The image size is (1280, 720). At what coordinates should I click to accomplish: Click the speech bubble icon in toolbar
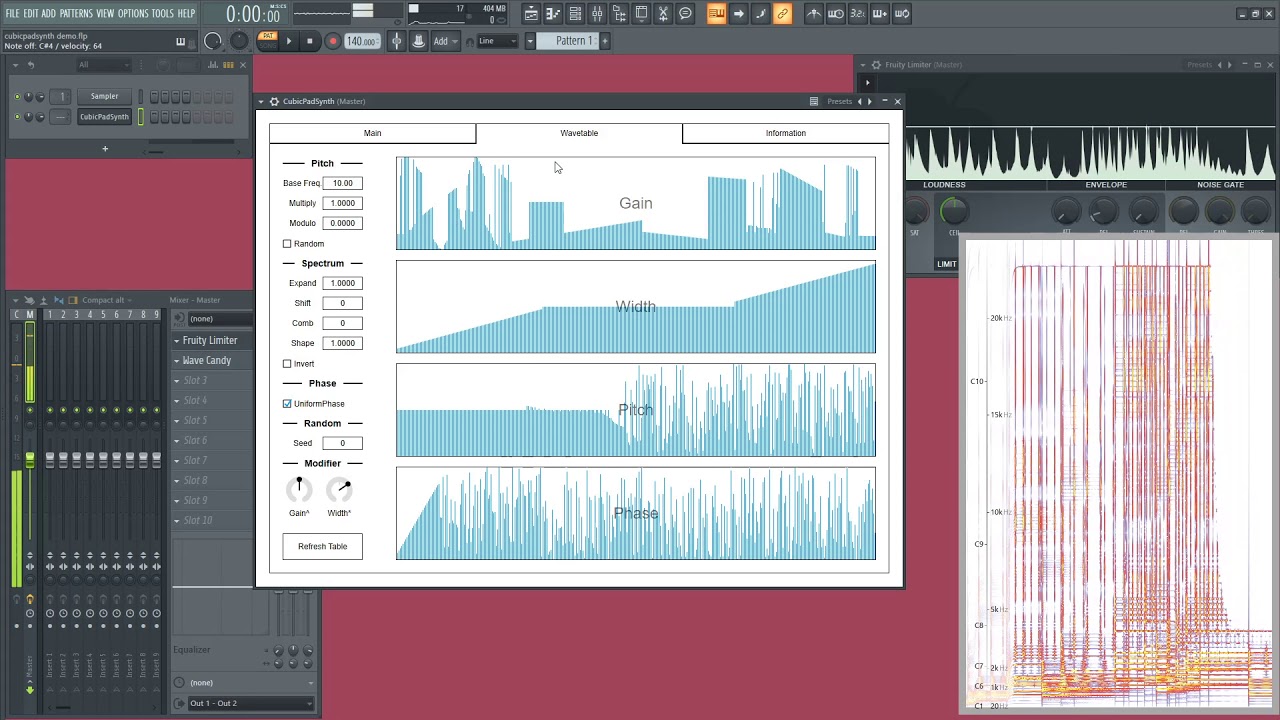tap(685, 14)
